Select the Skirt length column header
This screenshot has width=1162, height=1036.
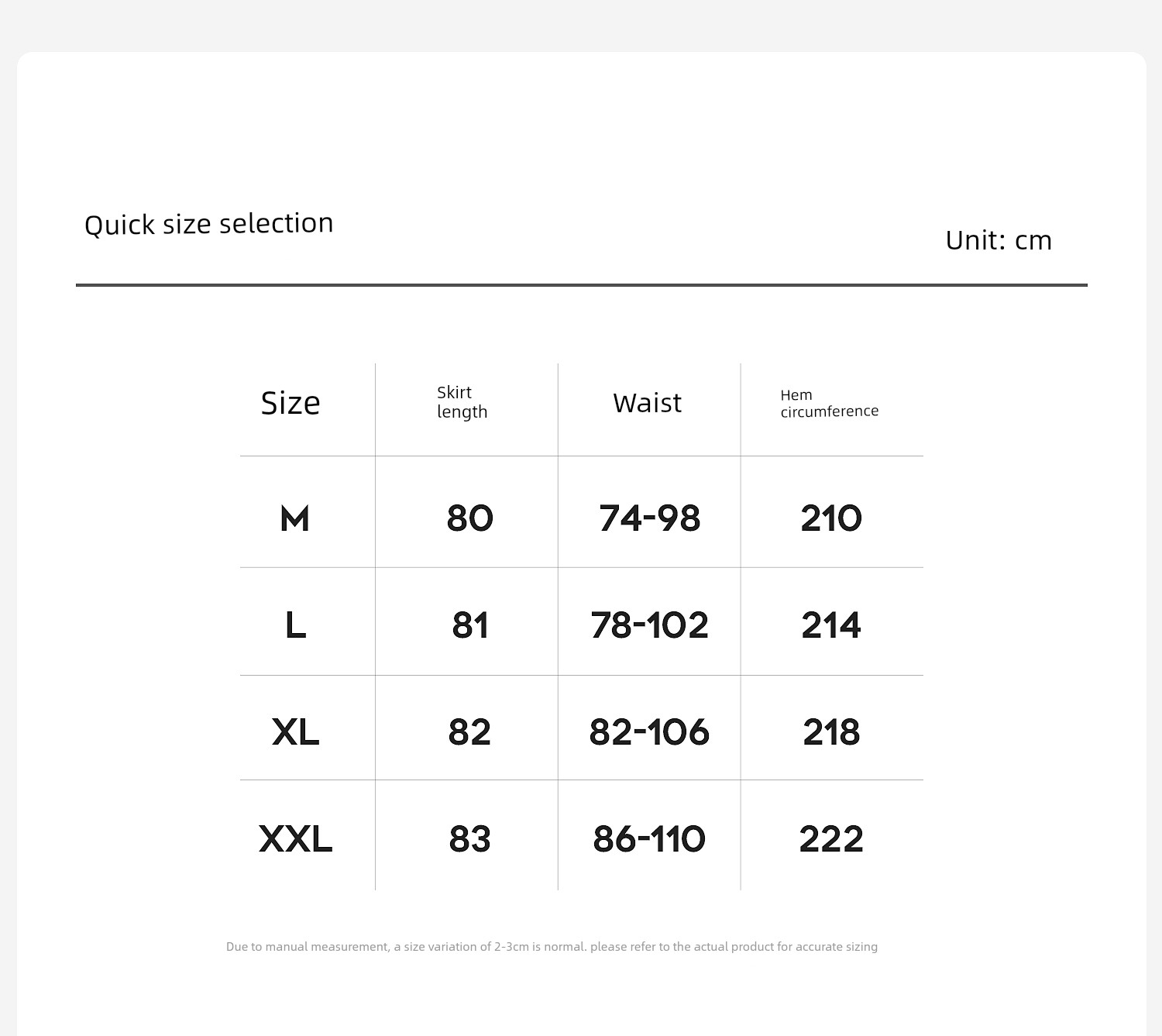(462, 402)
